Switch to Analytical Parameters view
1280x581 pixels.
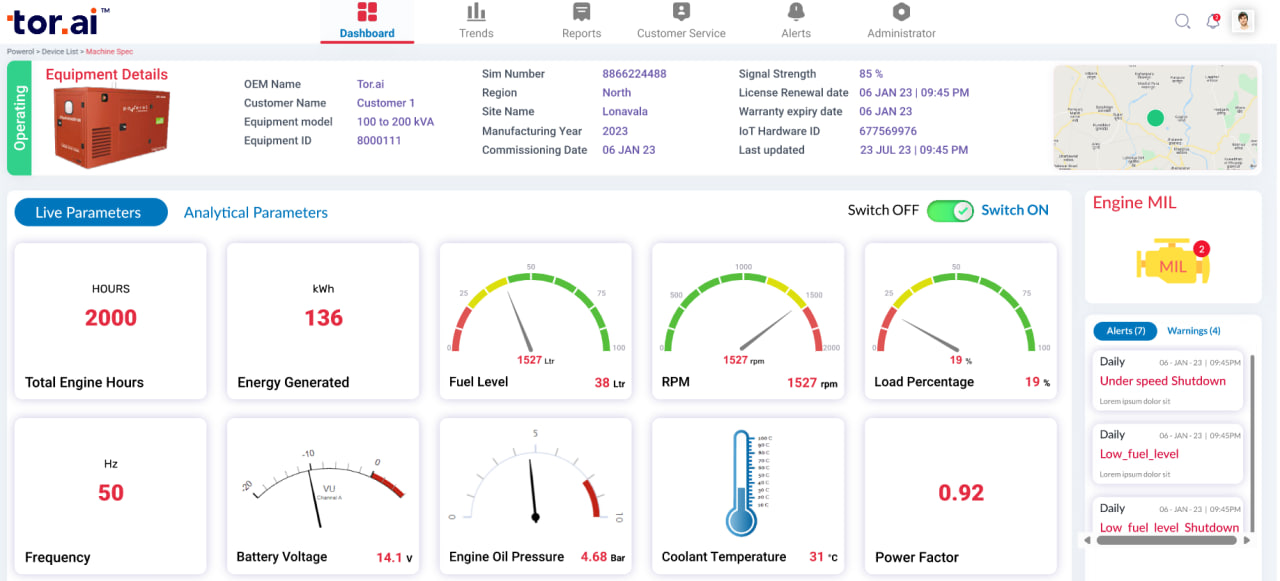tap(256, 212)
